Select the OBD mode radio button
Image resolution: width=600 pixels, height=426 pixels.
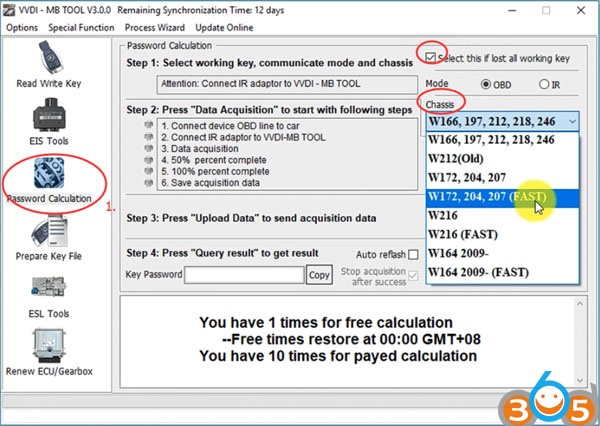coord(486,84)
